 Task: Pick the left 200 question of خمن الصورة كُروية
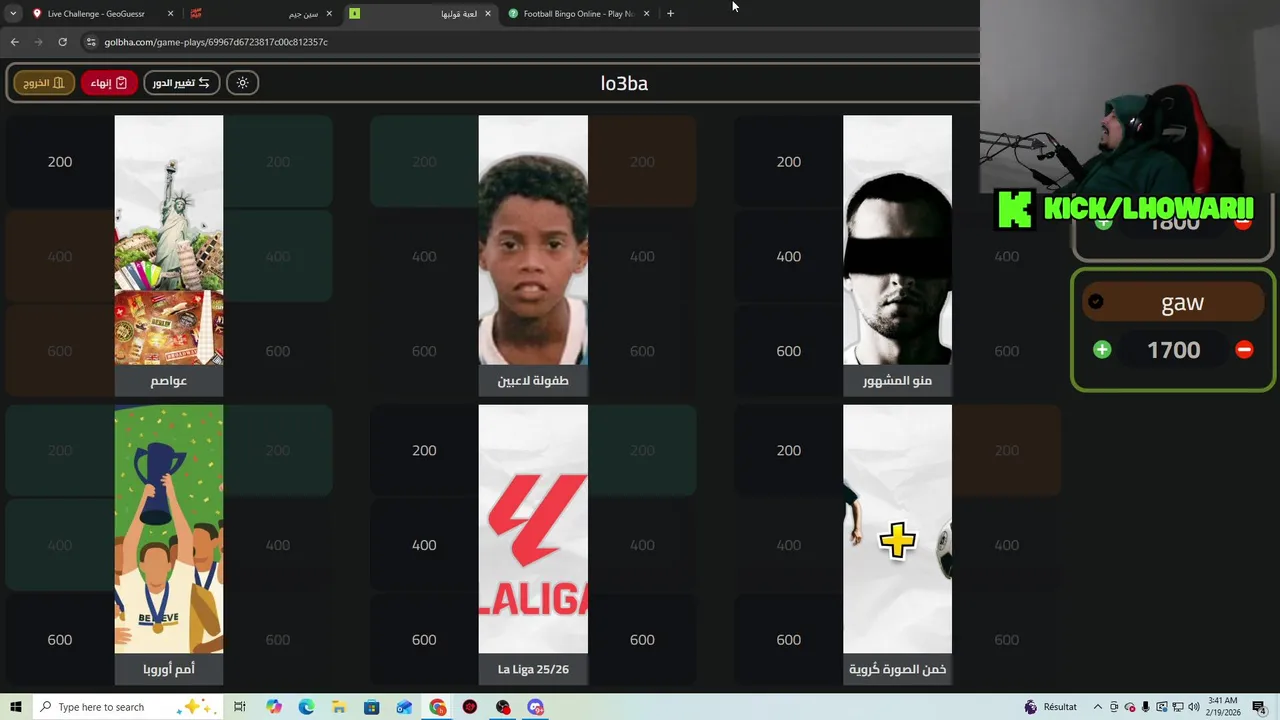789,451
